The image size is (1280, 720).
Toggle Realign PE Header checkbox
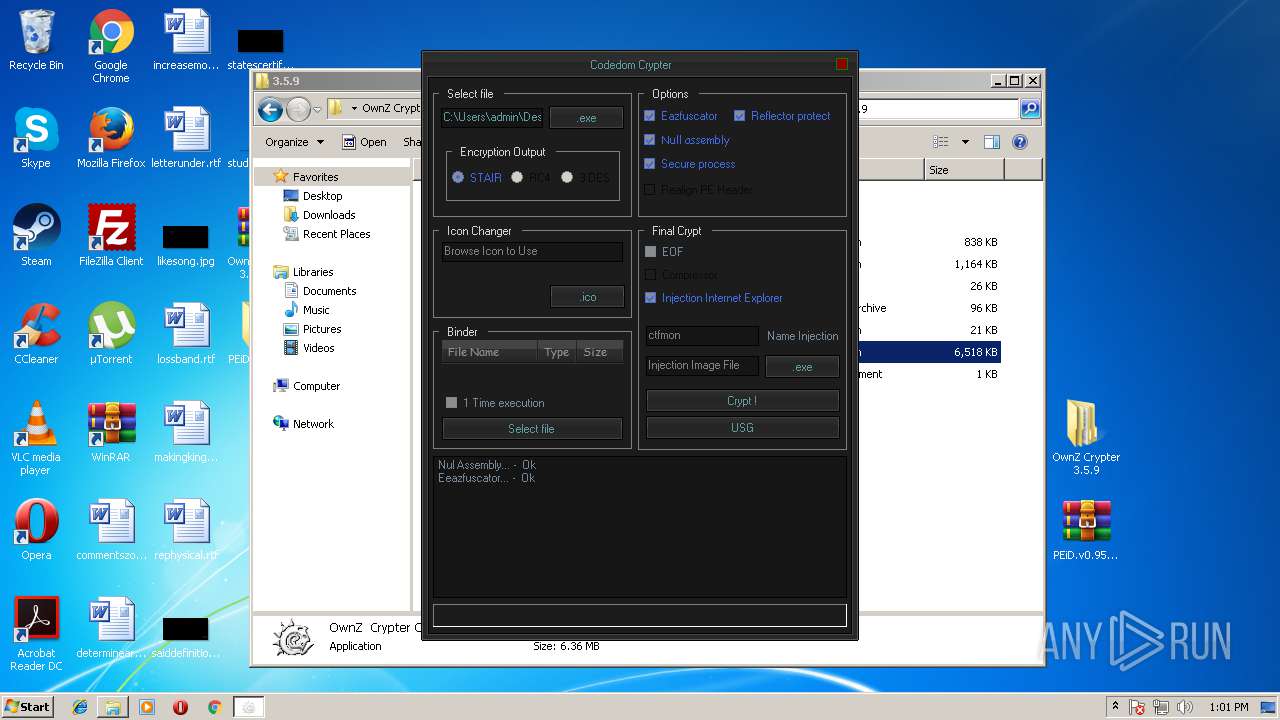pos(650,189)
